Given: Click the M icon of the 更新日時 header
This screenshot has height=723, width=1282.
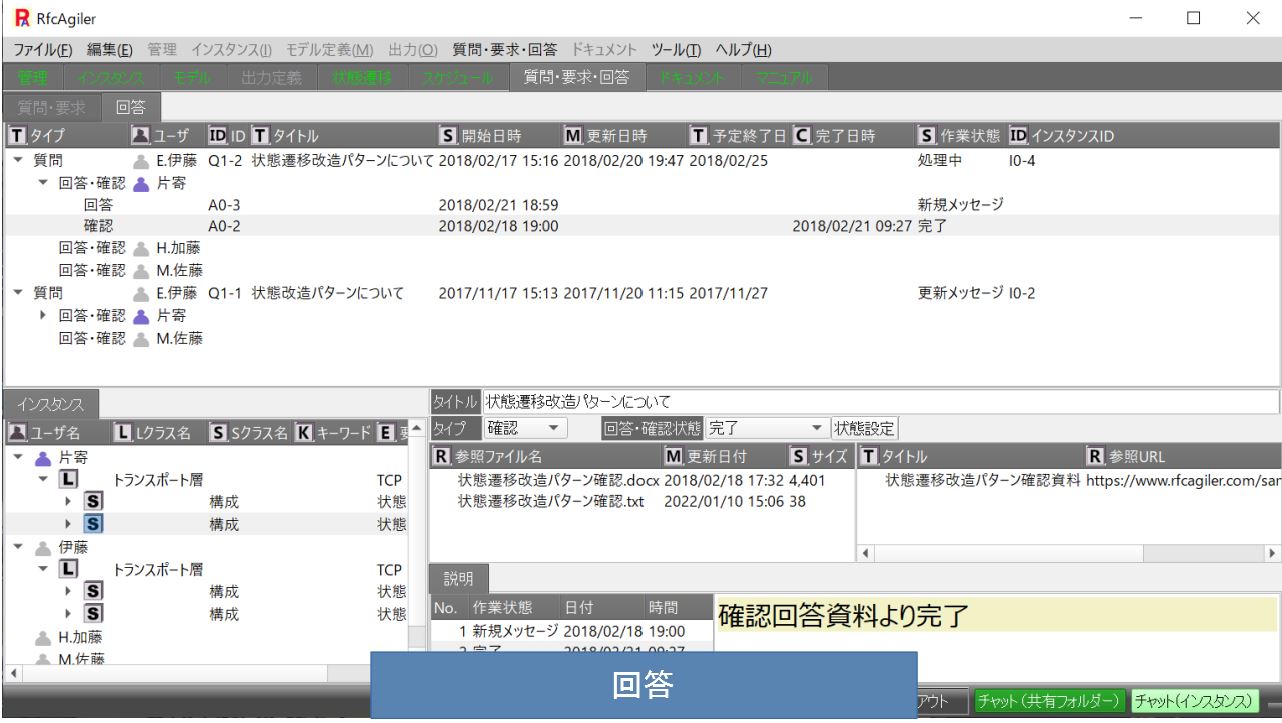Looking at the screenshot, I should point(574,135).
